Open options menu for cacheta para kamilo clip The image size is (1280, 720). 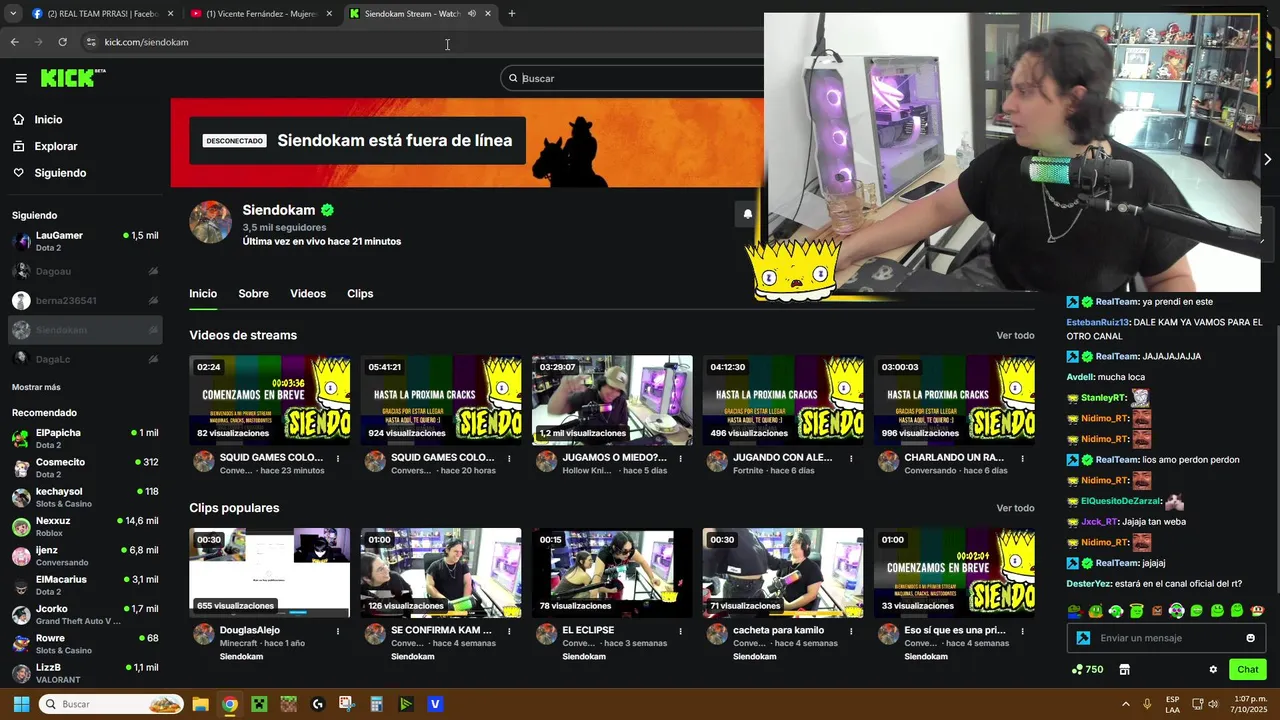(x=851, y=631)
